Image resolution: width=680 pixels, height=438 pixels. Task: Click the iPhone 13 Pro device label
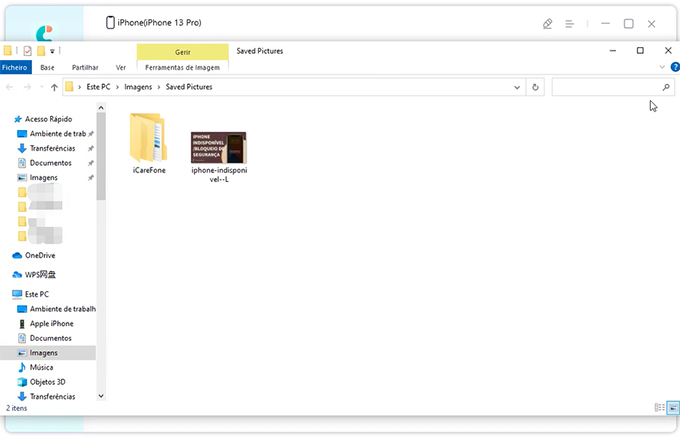tap(159, 23)
